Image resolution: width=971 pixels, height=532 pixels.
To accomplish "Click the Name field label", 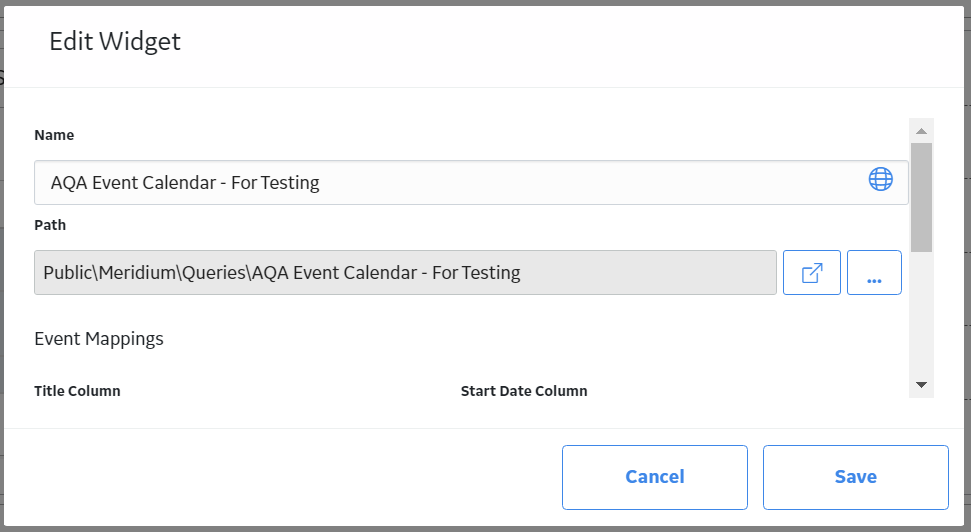I will coord(54,135).
